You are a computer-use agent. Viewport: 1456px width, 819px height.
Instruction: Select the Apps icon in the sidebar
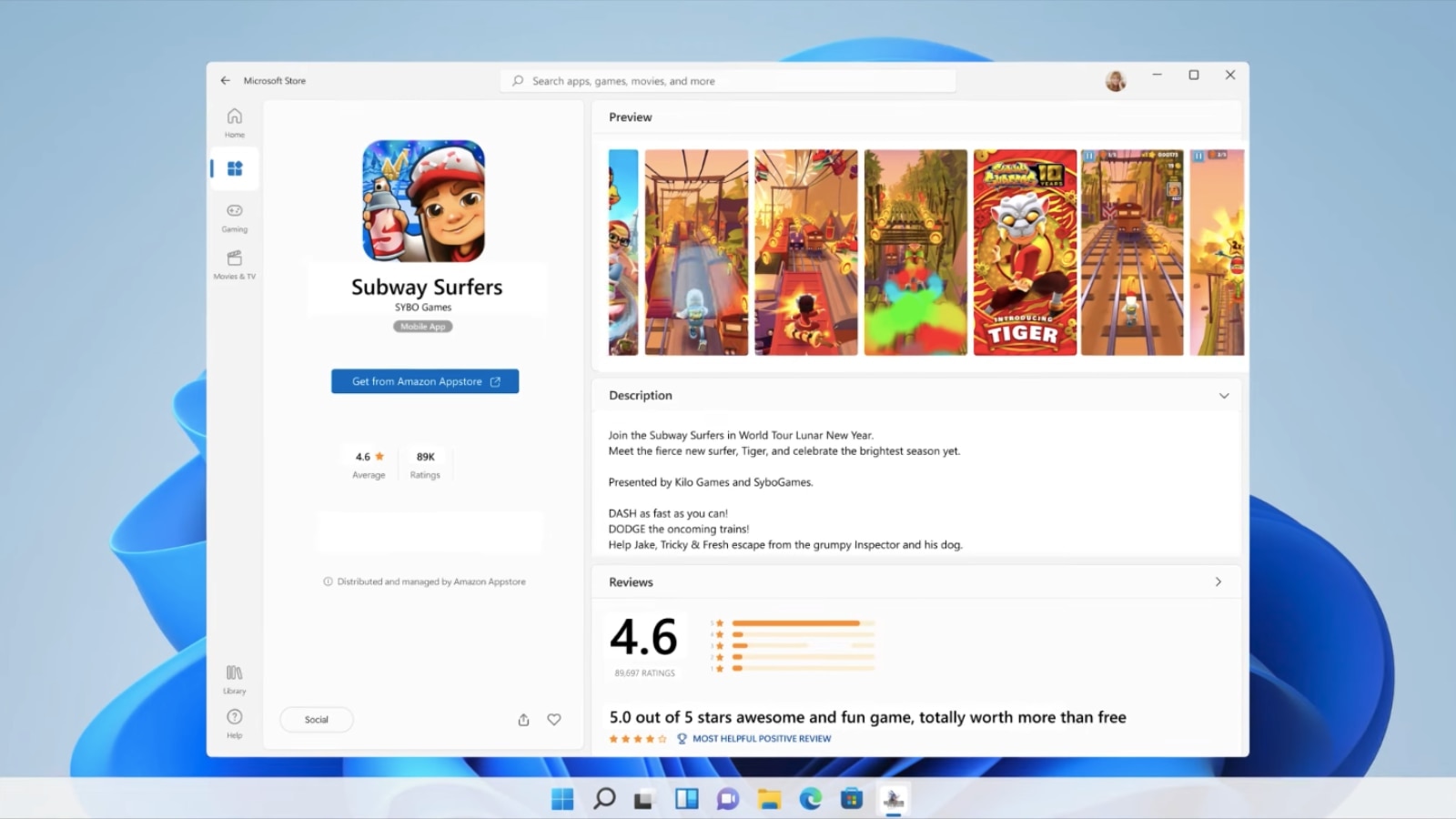[234, 167]
